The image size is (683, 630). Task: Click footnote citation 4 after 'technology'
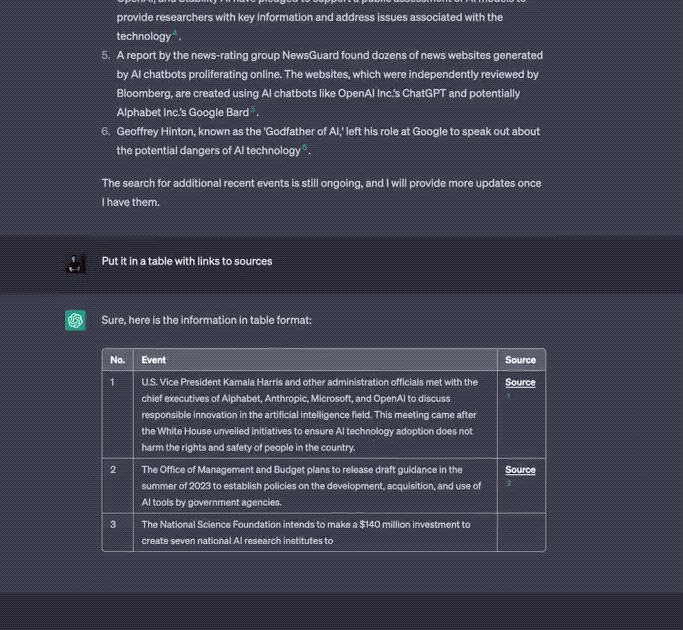click(175, 34)
